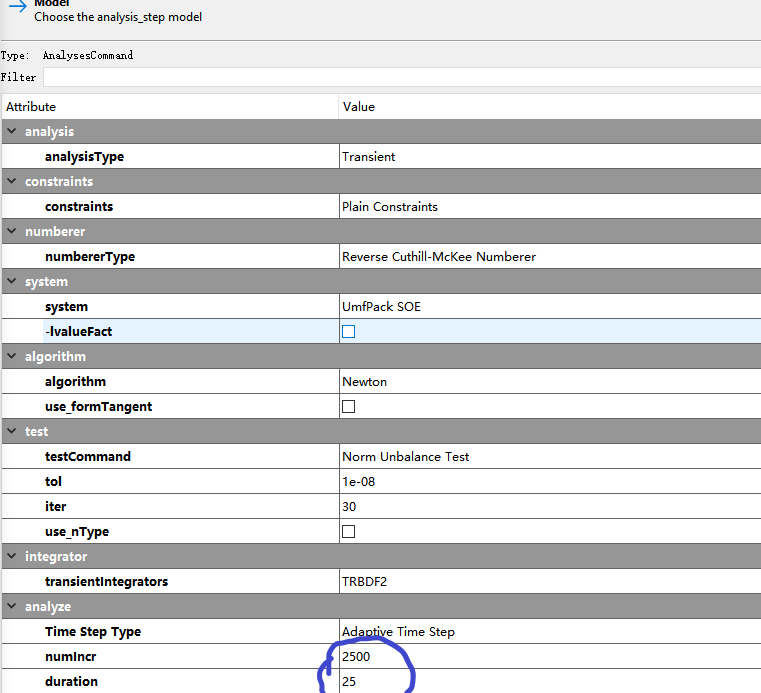Select the use_formTangent attribute label
Viewport: 761px width, 693px height.
tap(99, 407)
